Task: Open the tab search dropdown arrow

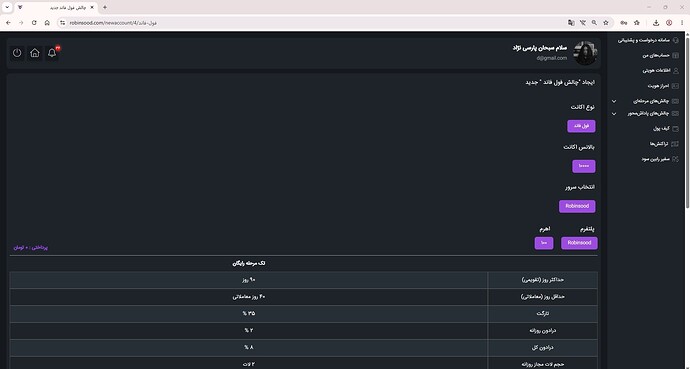Action: (x=7, y=7)
